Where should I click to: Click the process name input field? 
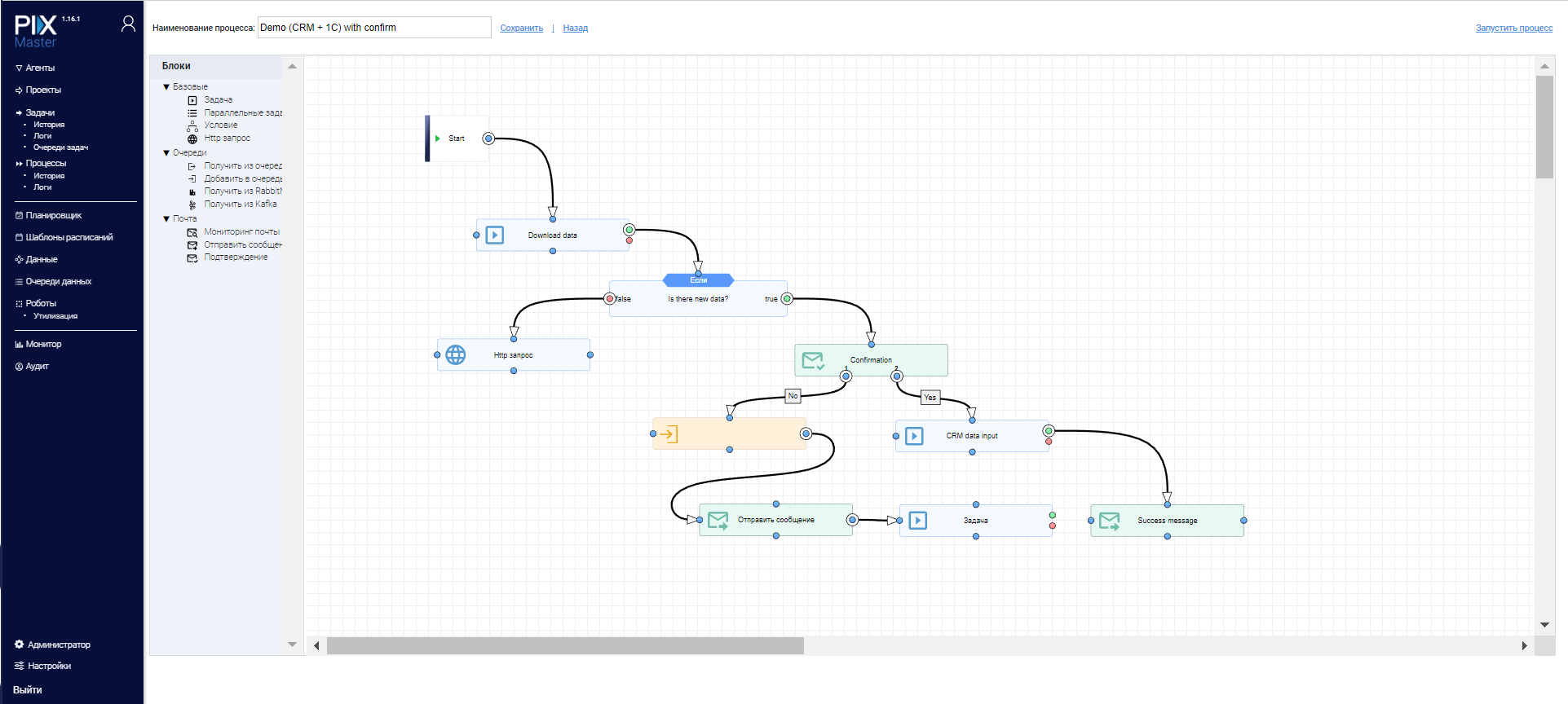(x=374, y=28)
